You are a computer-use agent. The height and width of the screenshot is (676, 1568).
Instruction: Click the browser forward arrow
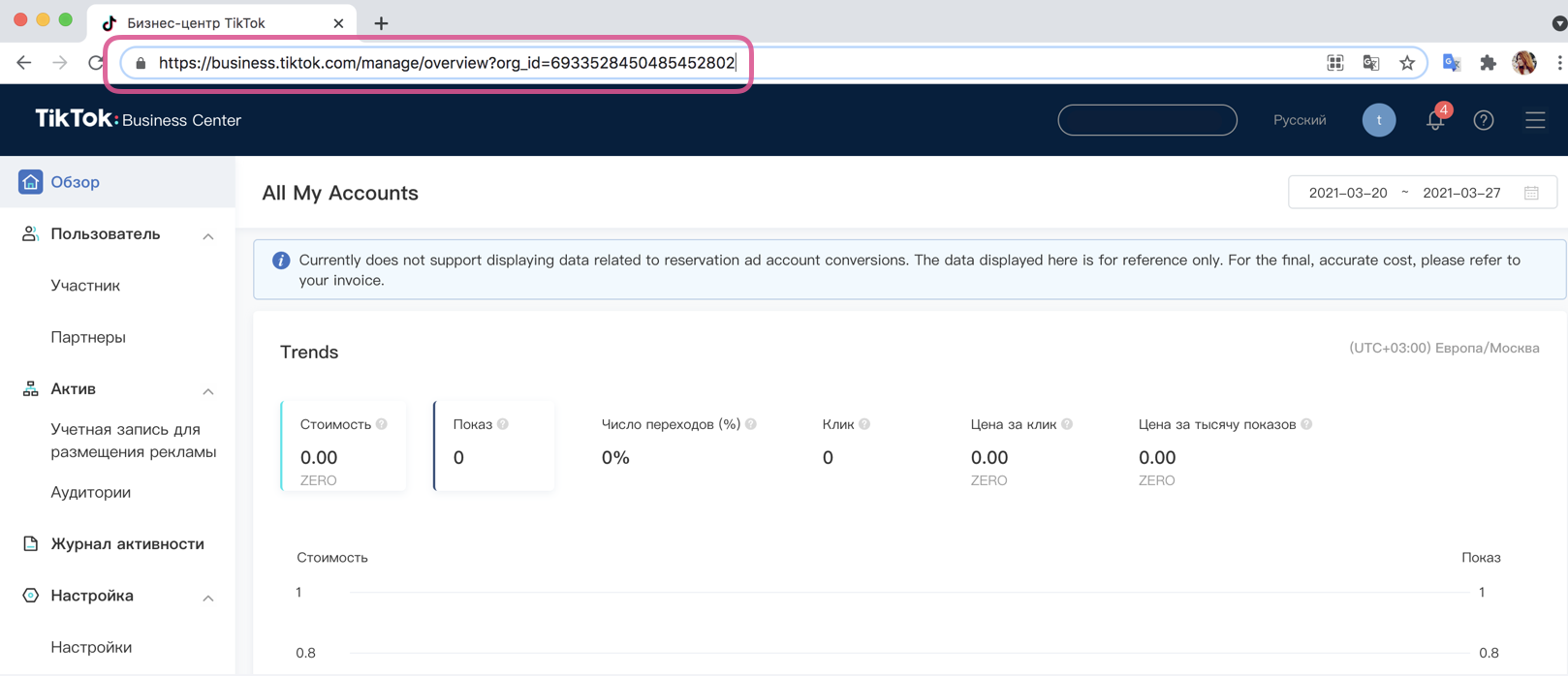click(x=60, y=63)
